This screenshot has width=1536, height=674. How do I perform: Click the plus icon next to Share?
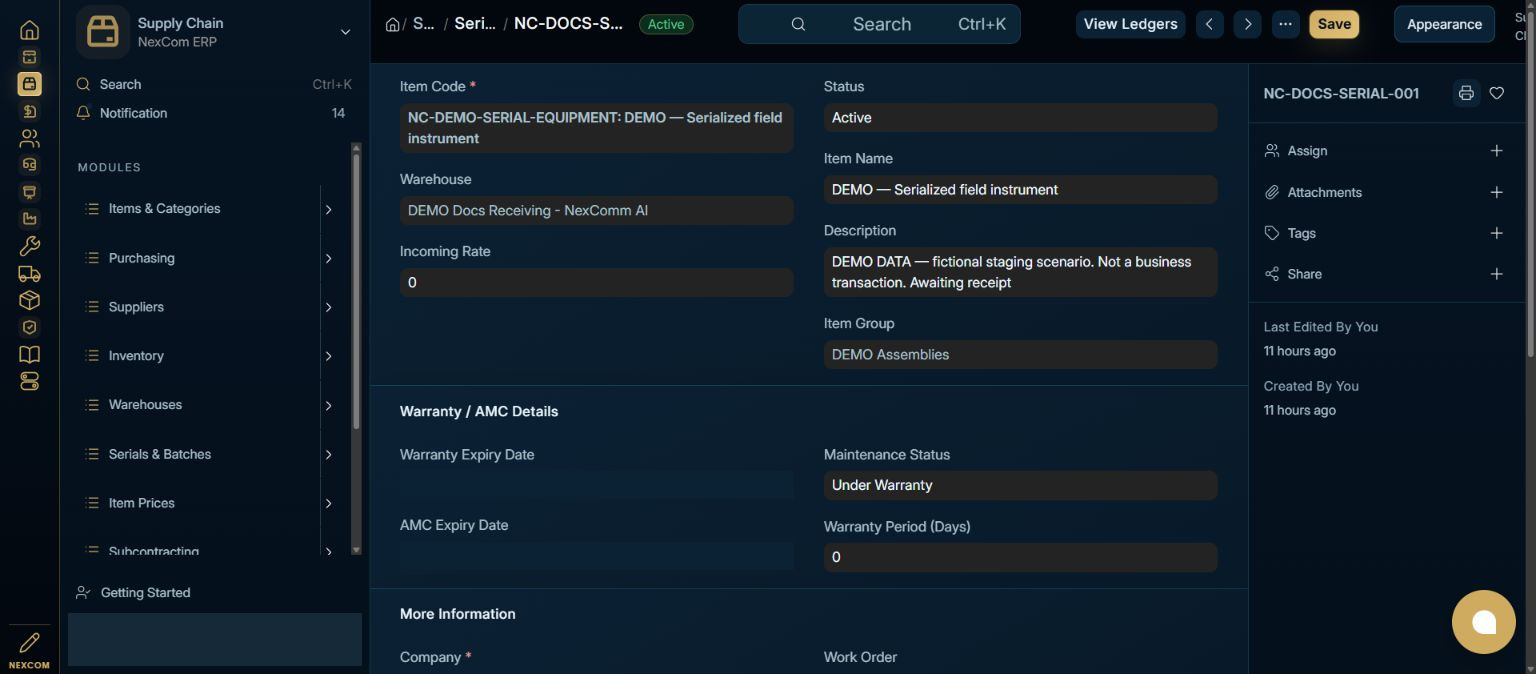coord(1497,274)
